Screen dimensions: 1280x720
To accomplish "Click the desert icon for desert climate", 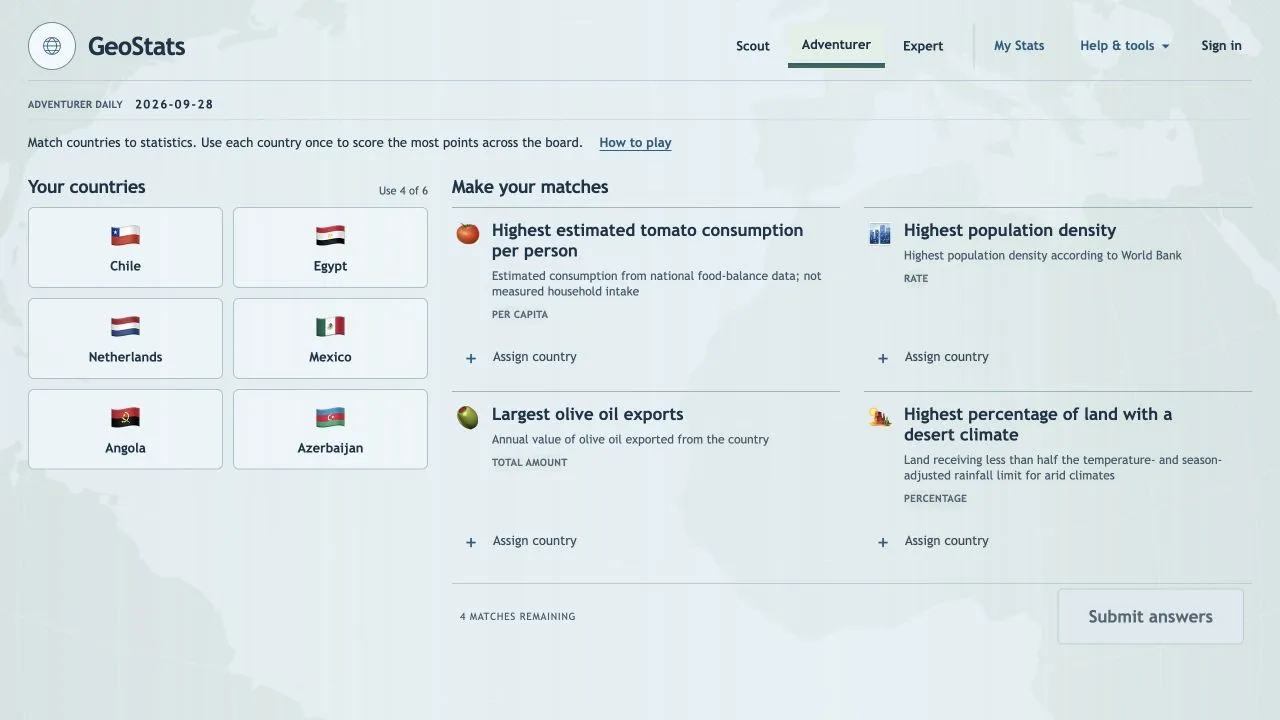I will pos(879,417).
